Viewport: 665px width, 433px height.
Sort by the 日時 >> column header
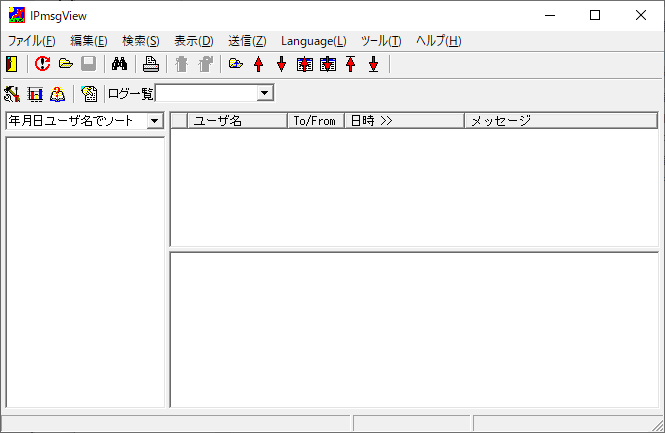pos(405,121)
